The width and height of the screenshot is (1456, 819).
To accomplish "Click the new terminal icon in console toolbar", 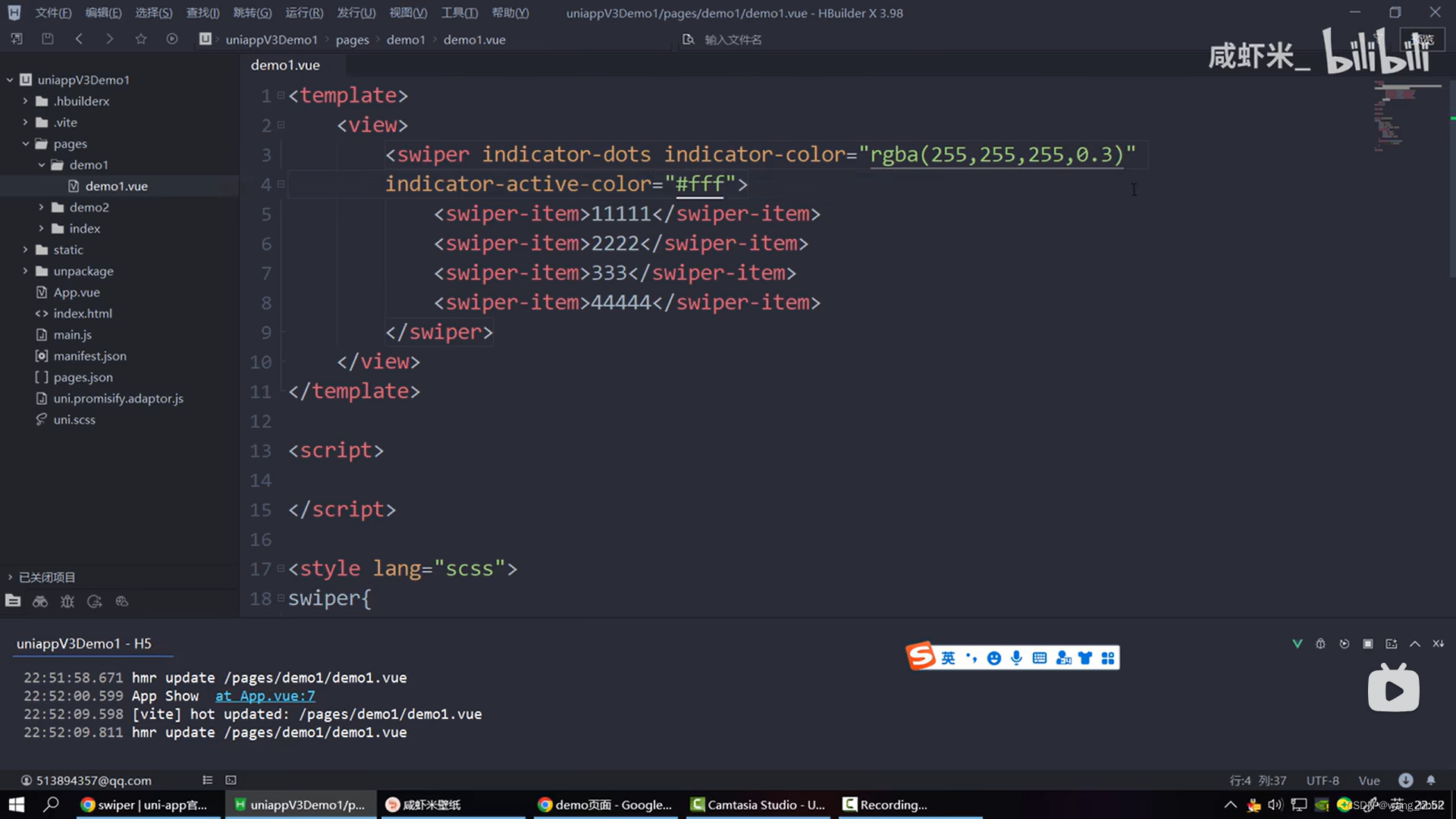I will (x=1392, y=644).
